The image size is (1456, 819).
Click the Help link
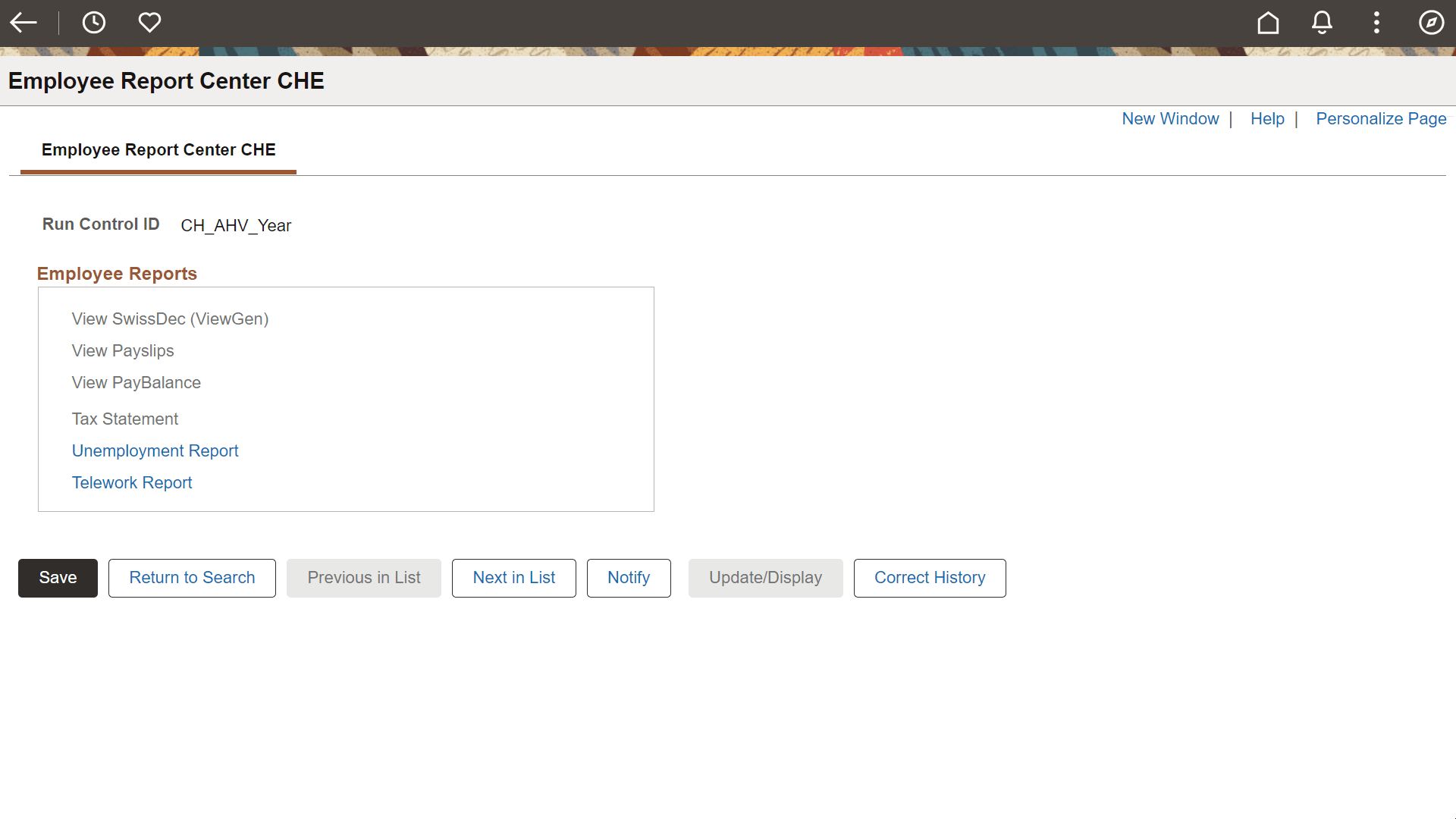[1267, 119]
